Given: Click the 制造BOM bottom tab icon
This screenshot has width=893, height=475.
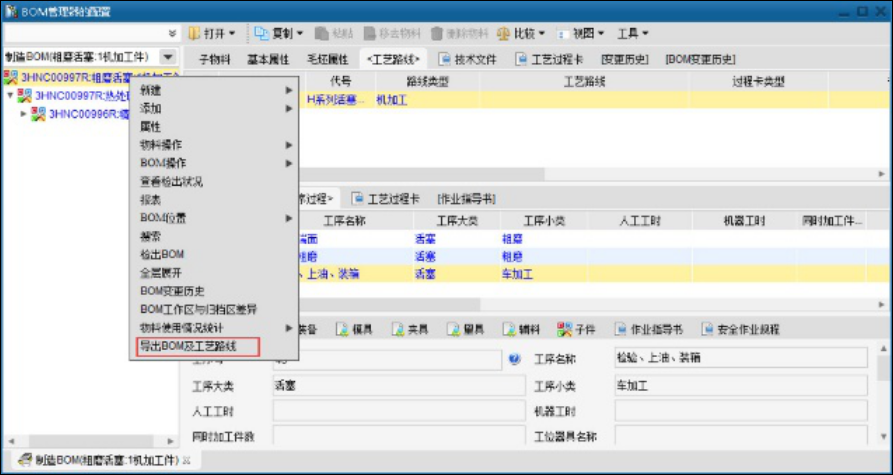Looking at the screenshot, I should [24, 460].
